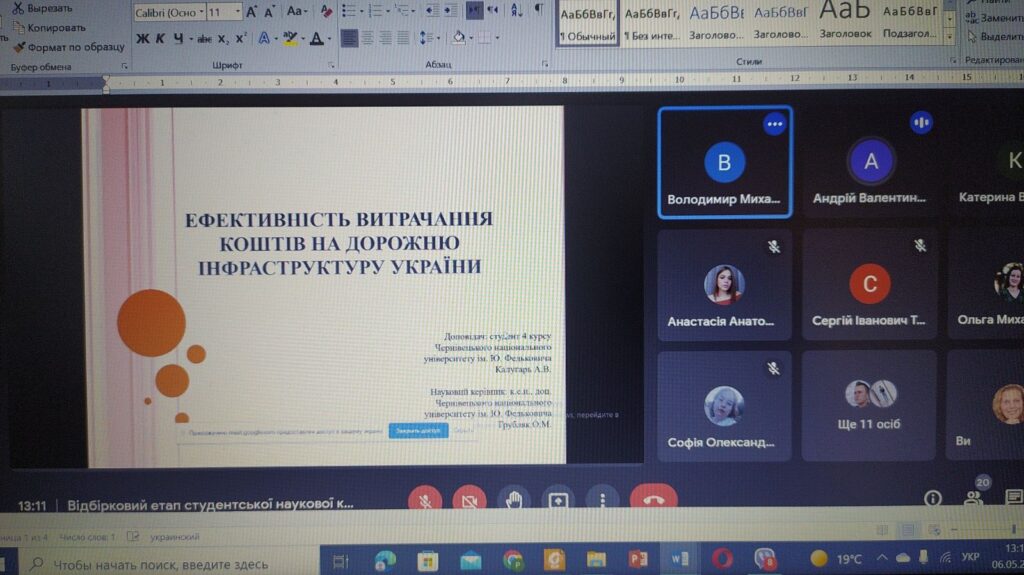
Task: Toggle subscript formatting
Action: click(223, 39)
